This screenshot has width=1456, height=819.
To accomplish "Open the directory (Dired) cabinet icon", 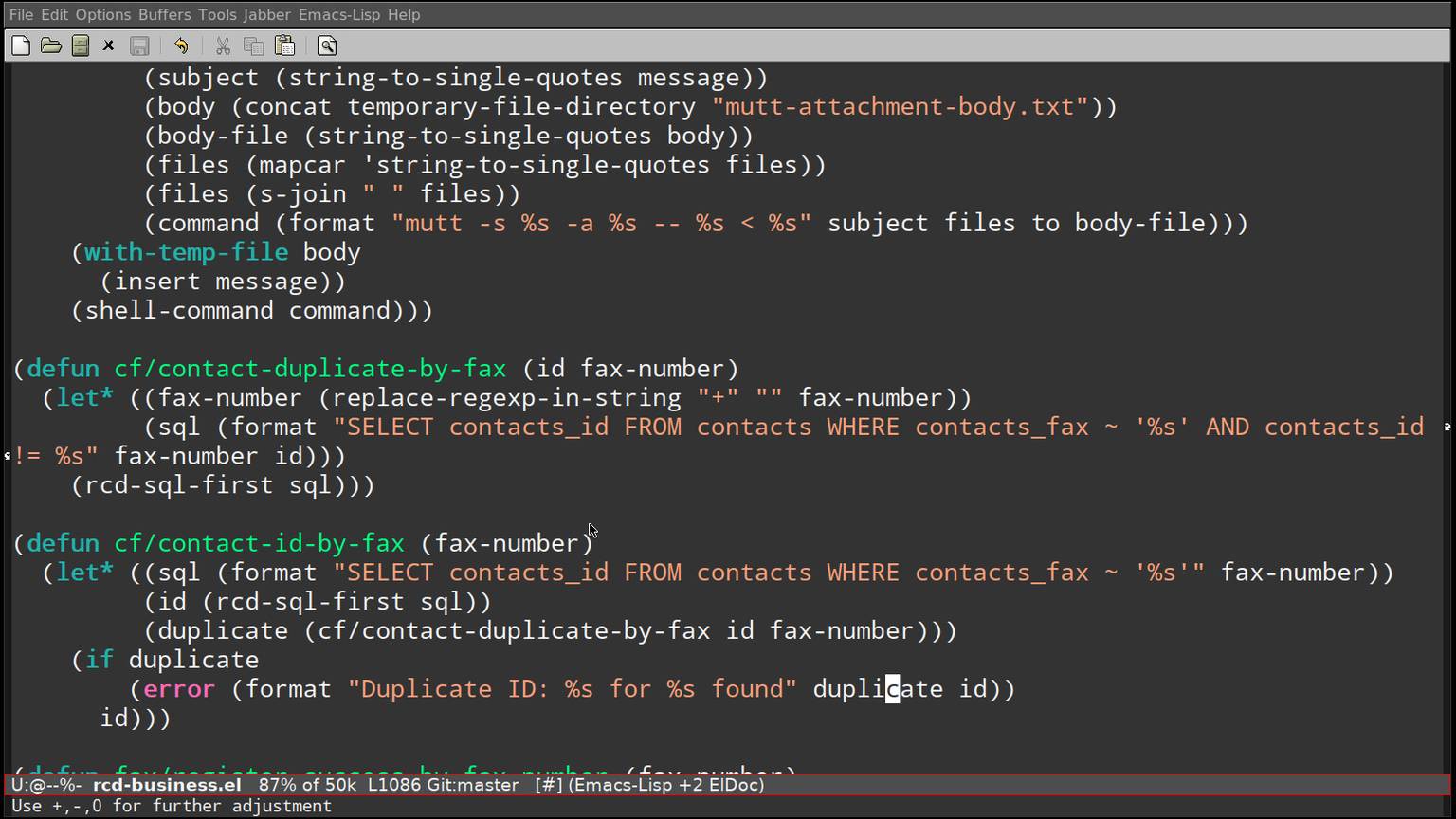I will (x=81, y=45).
